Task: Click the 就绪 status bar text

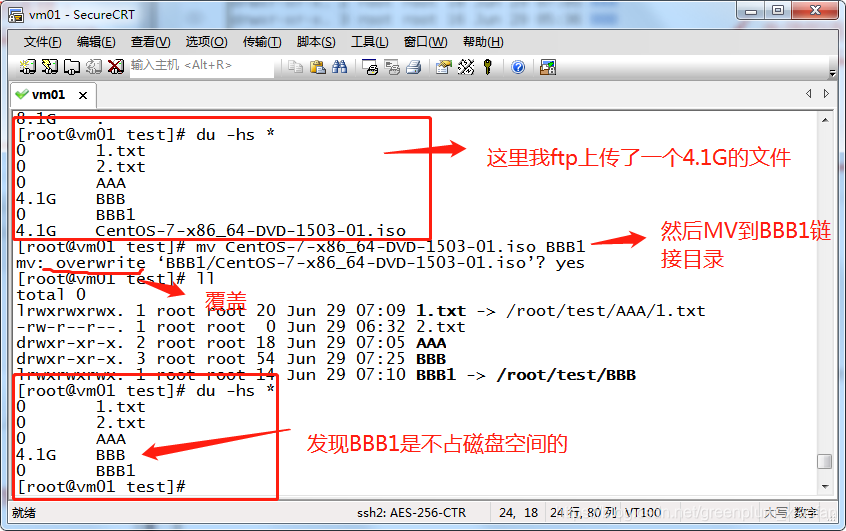Action: tap(24, 513)
